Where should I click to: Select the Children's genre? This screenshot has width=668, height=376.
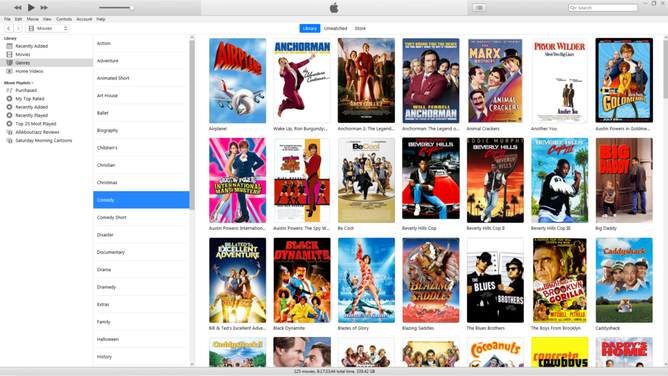141,148
